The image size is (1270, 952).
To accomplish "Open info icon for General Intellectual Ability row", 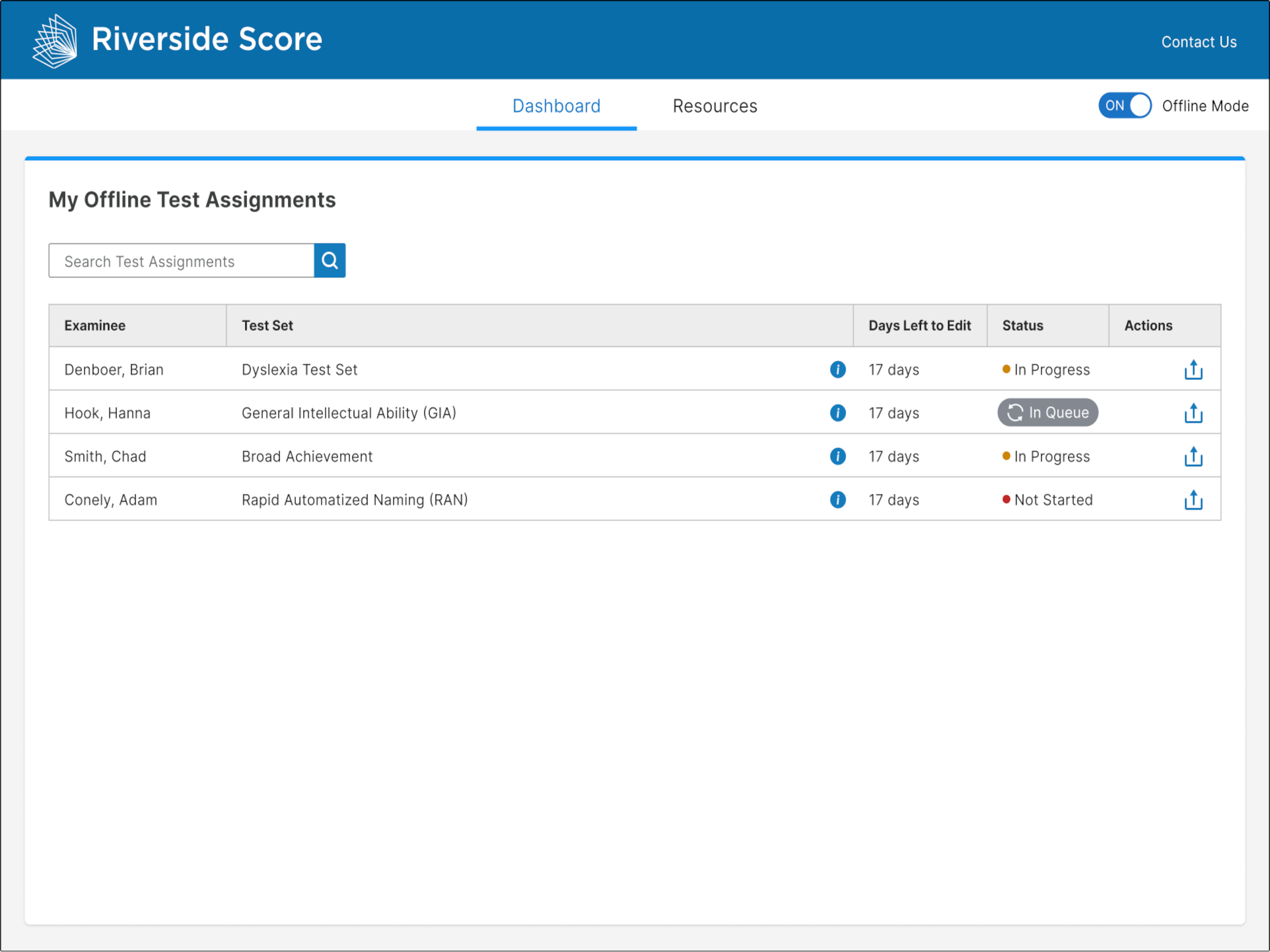I will click(838, 413).
